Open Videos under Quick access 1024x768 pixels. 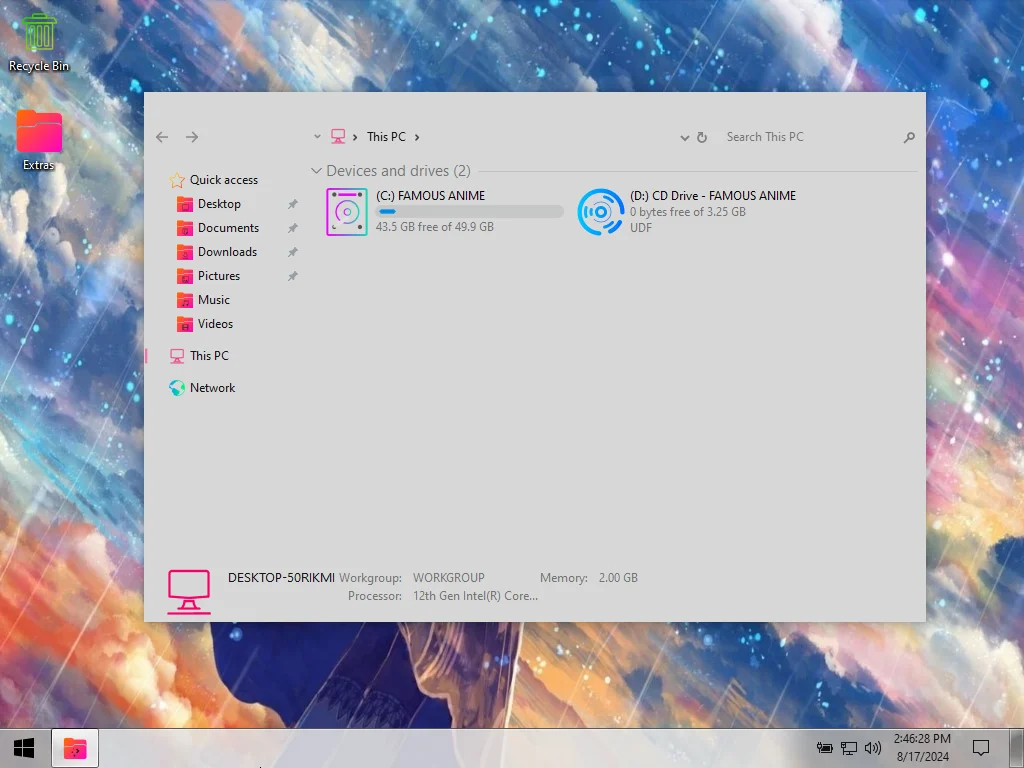[216, 324]
